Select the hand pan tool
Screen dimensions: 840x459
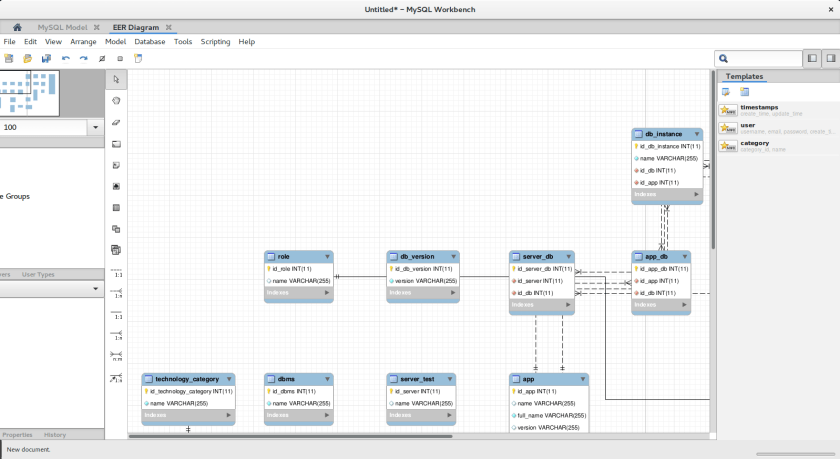[116, 101]
